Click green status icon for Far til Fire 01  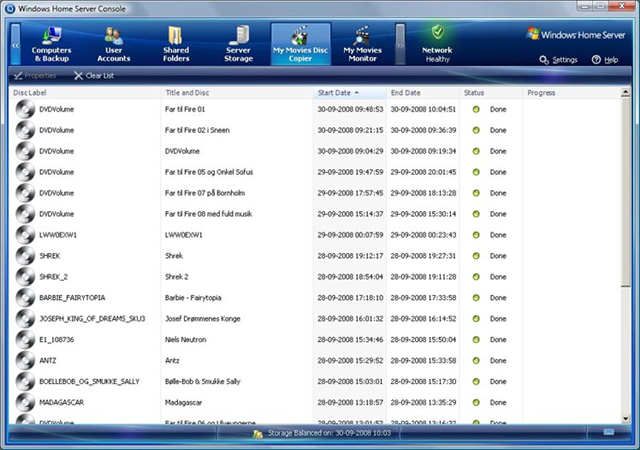pyautogui.click(x=476, y=109)
